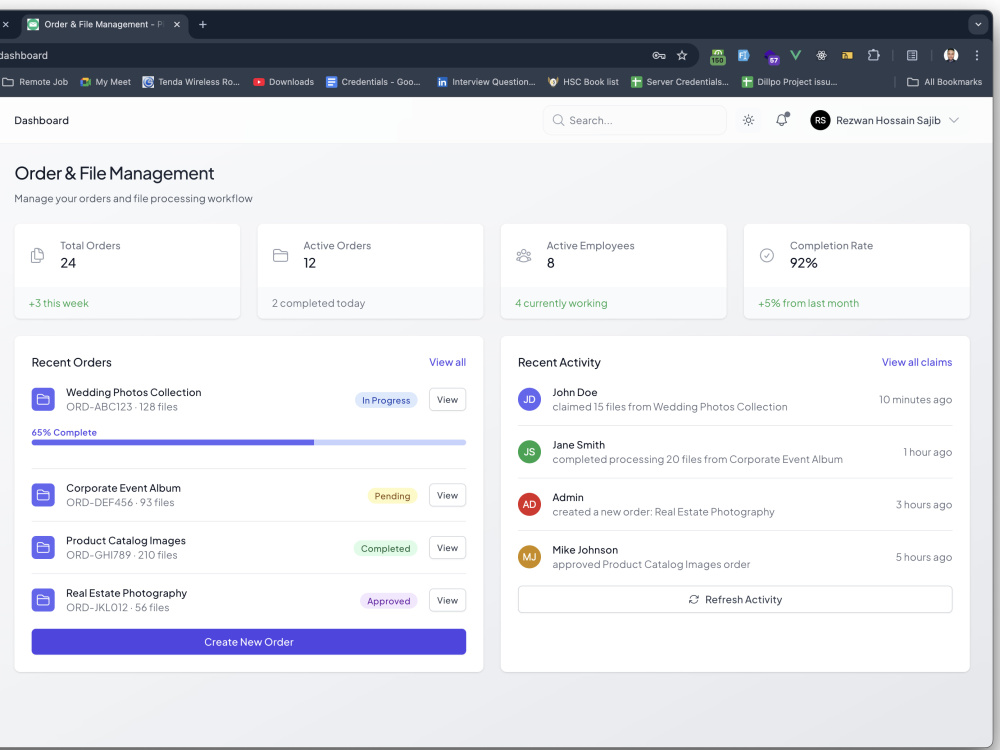Bookmark this page with the star icon
Image resolution: width=1000 pixels, height=750 pixels.
(682, 55)
